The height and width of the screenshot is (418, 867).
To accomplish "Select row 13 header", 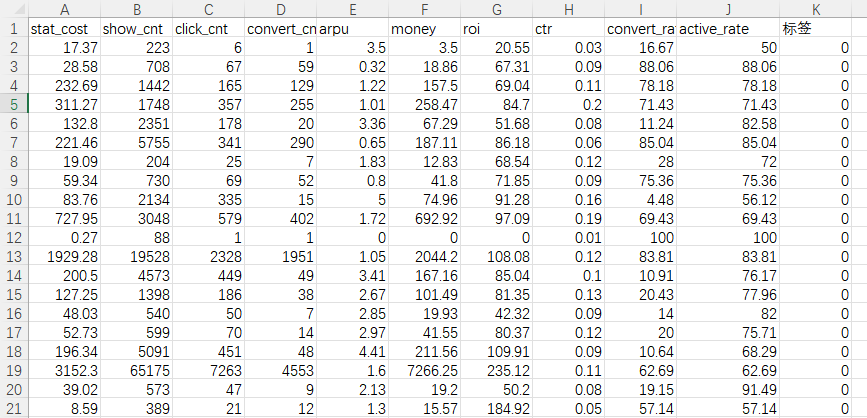I will point(14,257).
